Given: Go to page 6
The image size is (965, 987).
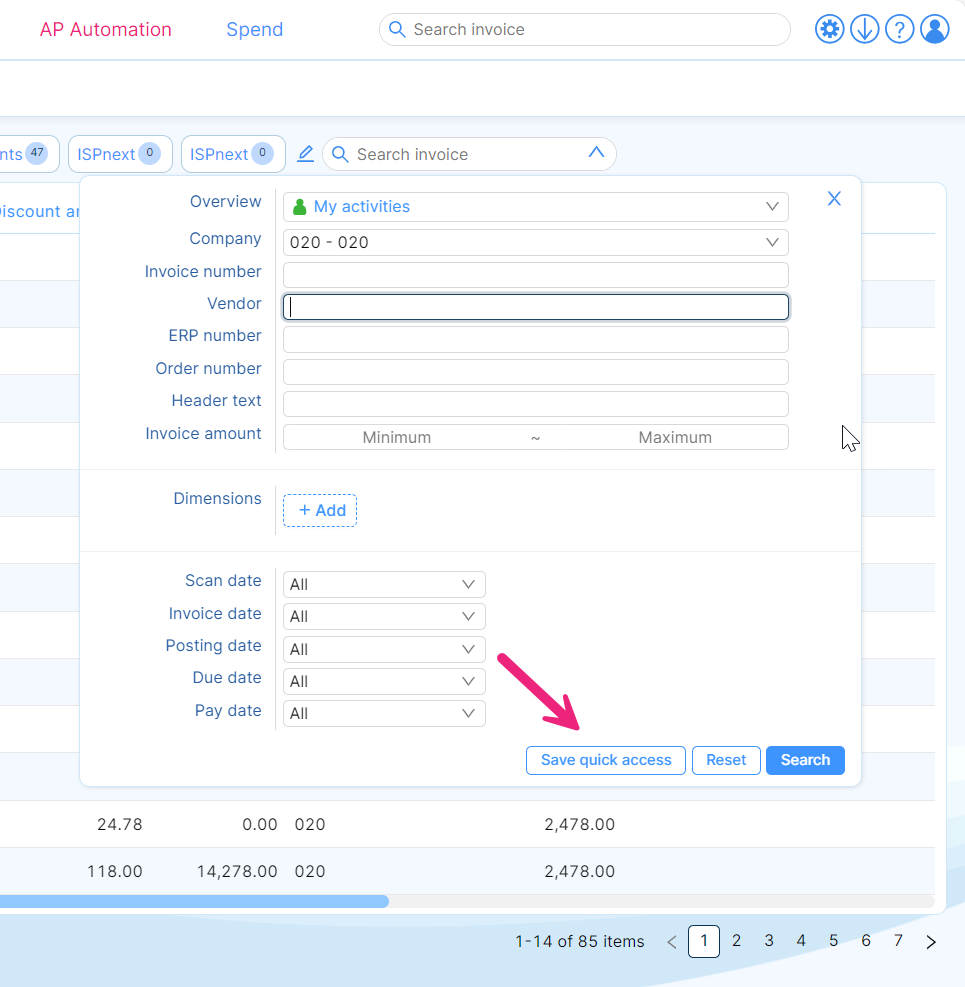Looking at the screenshot, I should (866, 941).
